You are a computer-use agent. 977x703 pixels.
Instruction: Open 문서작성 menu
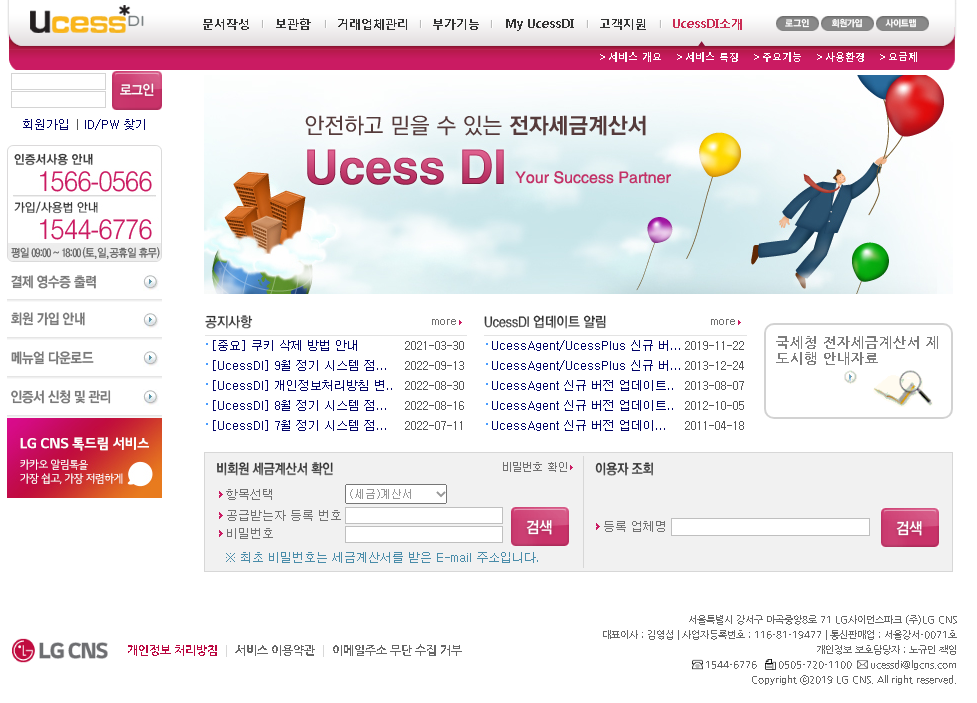(226, 24)
